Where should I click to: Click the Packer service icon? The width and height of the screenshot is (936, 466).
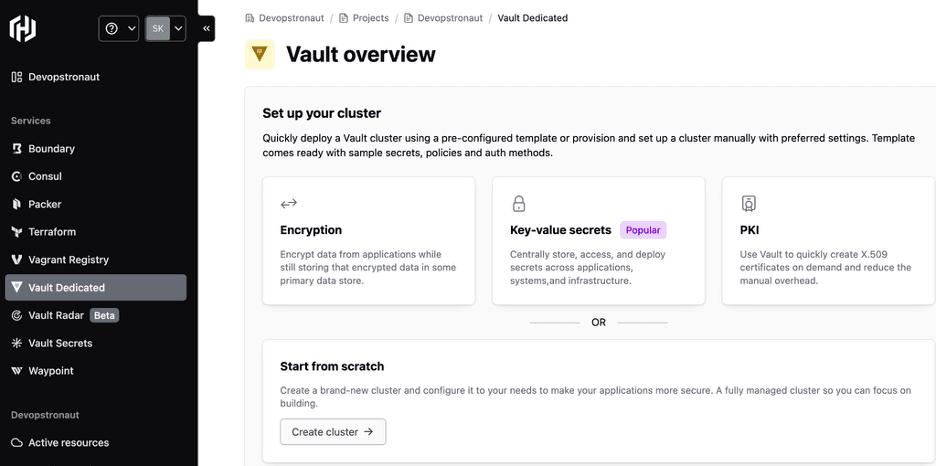click(17, 204)
